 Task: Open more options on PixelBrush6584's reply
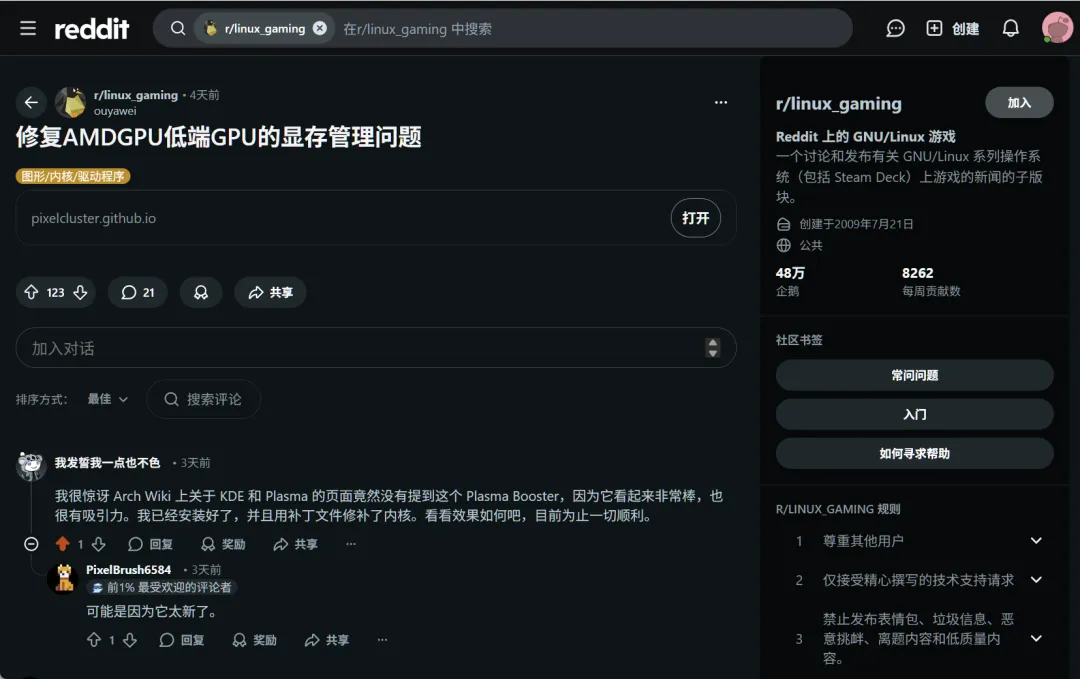tap(382, 640)
